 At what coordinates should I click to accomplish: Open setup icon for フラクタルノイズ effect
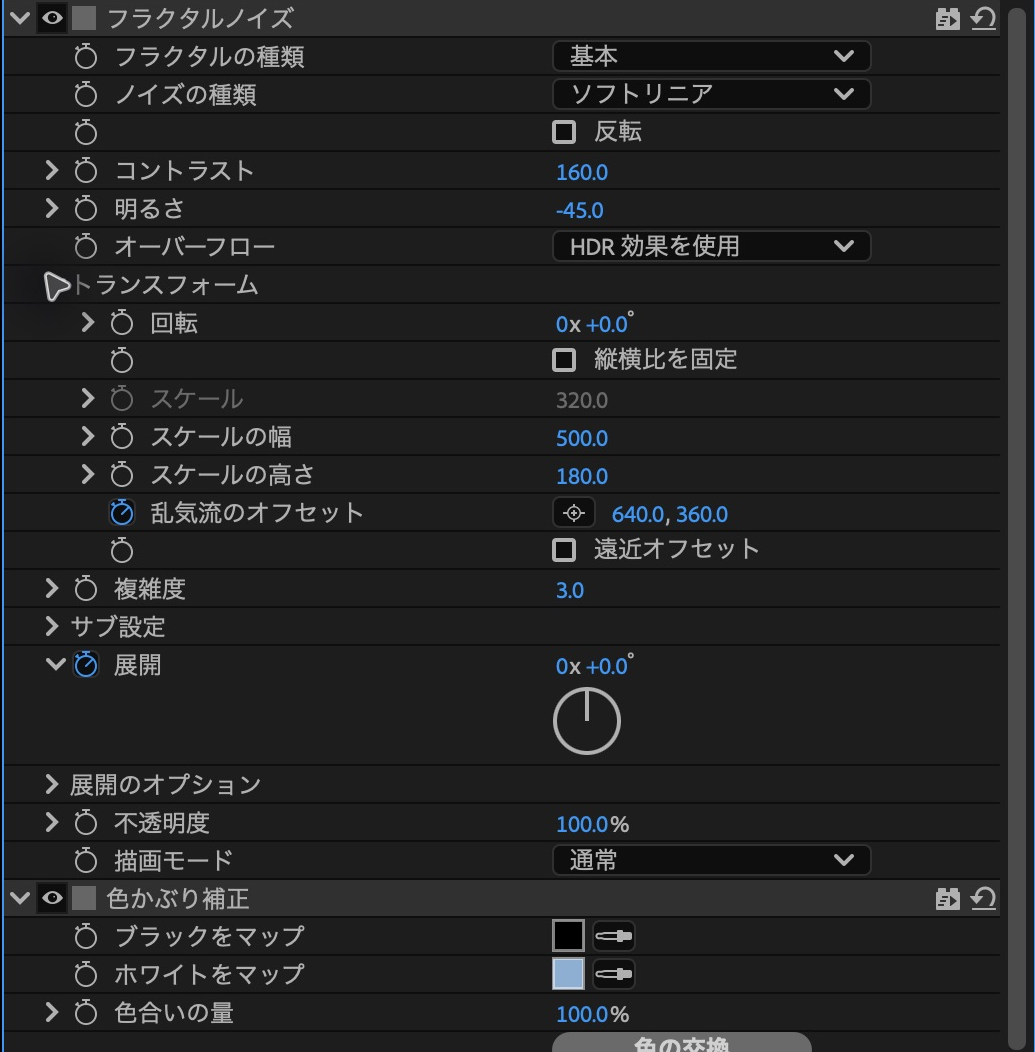(947, 19)
